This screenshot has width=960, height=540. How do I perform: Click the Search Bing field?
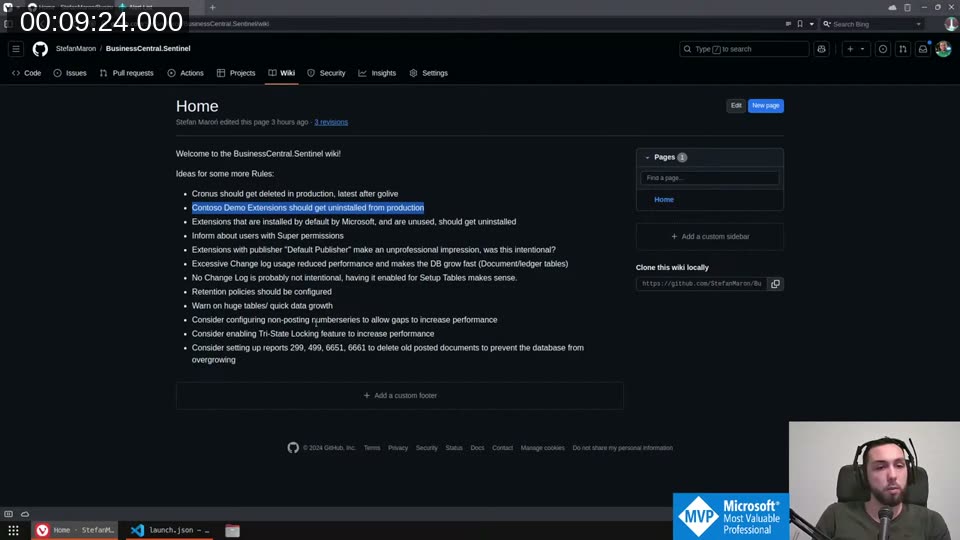pos(872,24)
